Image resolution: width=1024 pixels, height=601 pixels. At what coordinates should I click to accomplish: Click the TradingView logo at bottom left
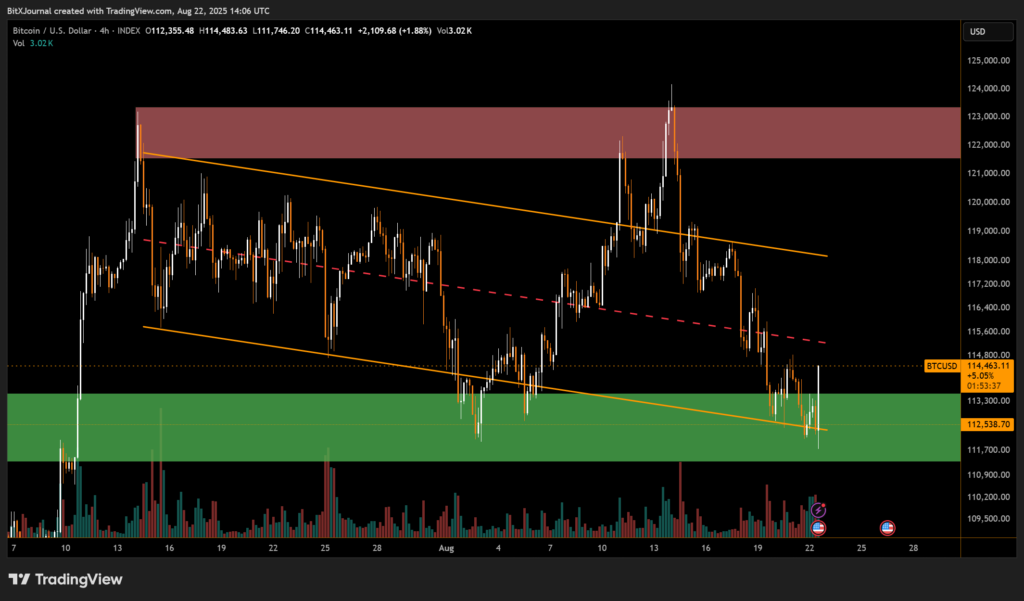[x=65, y=579]
